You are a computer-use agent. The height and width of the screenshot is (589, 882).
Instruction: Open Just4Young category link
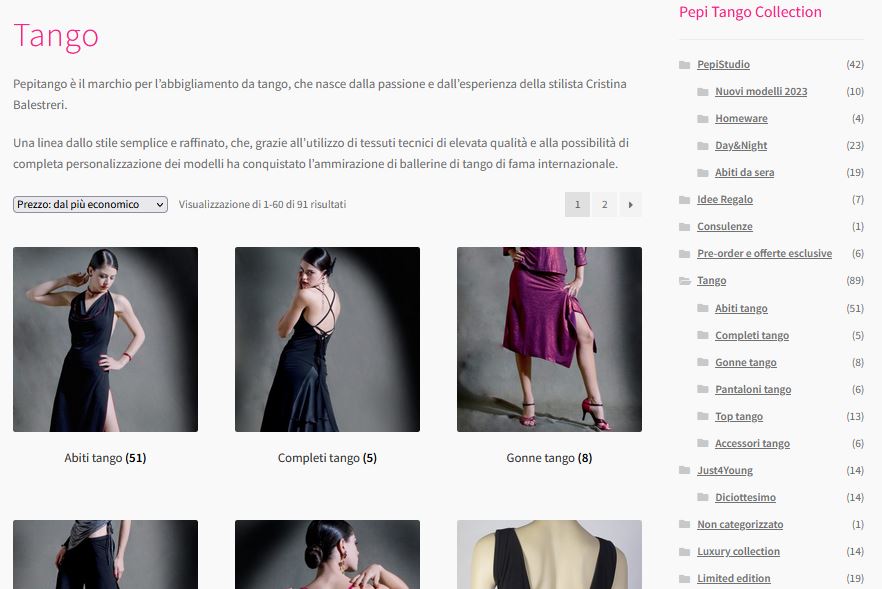[x=724, y=470]
